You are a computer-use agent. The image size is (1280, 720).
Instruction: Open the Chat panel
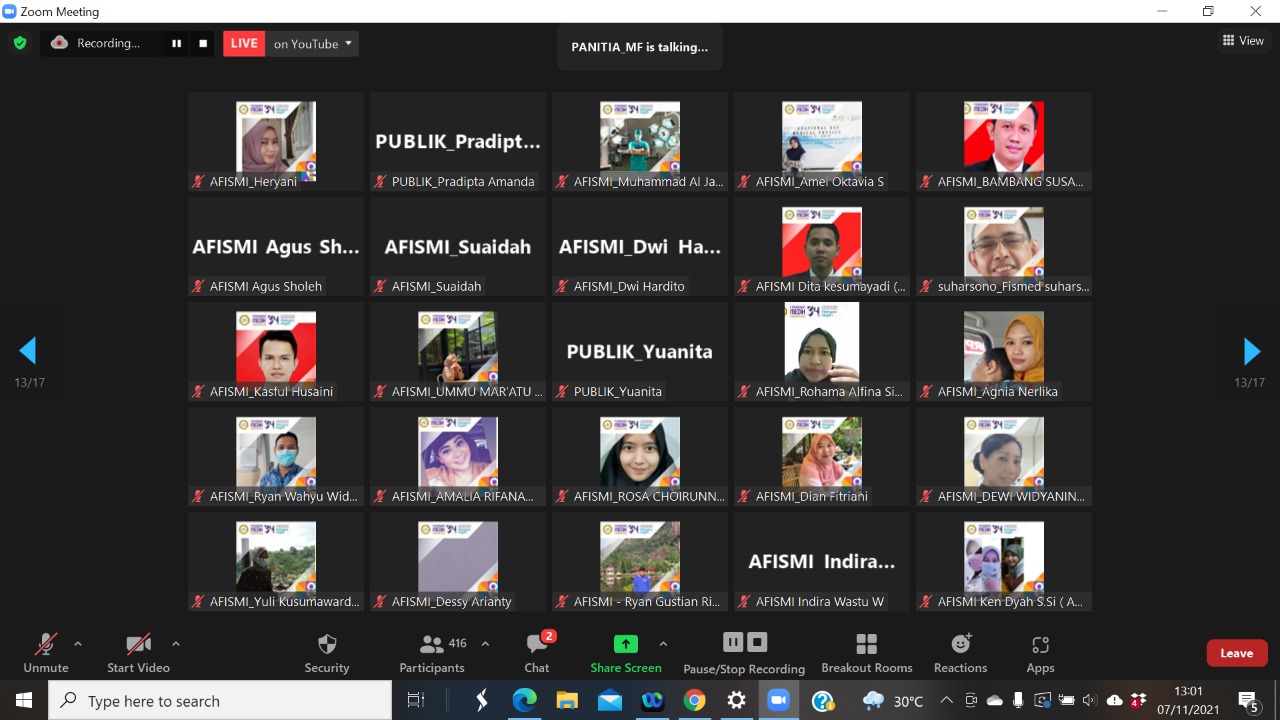537,652
